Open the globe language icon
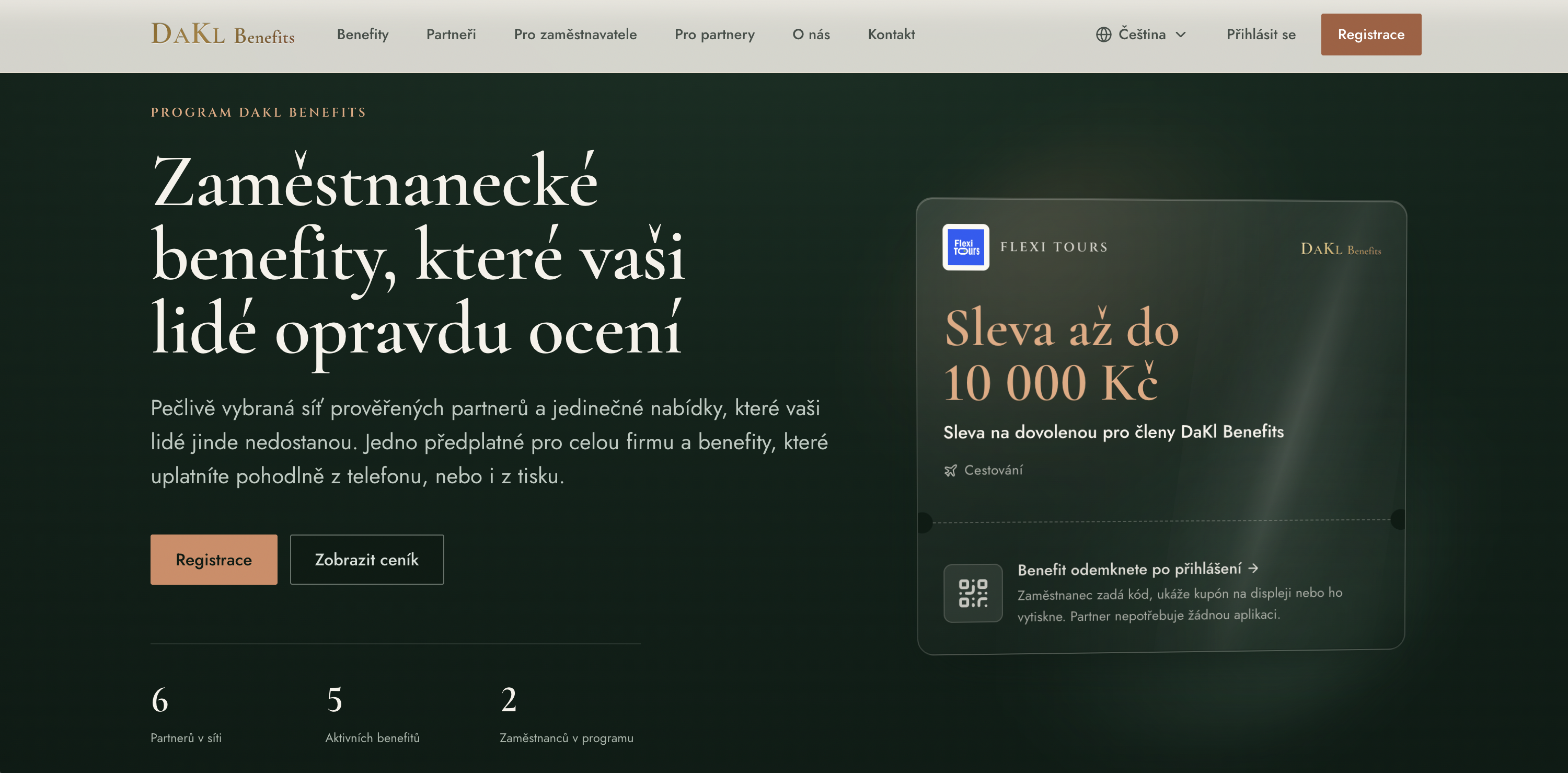 pos(1103,35)
